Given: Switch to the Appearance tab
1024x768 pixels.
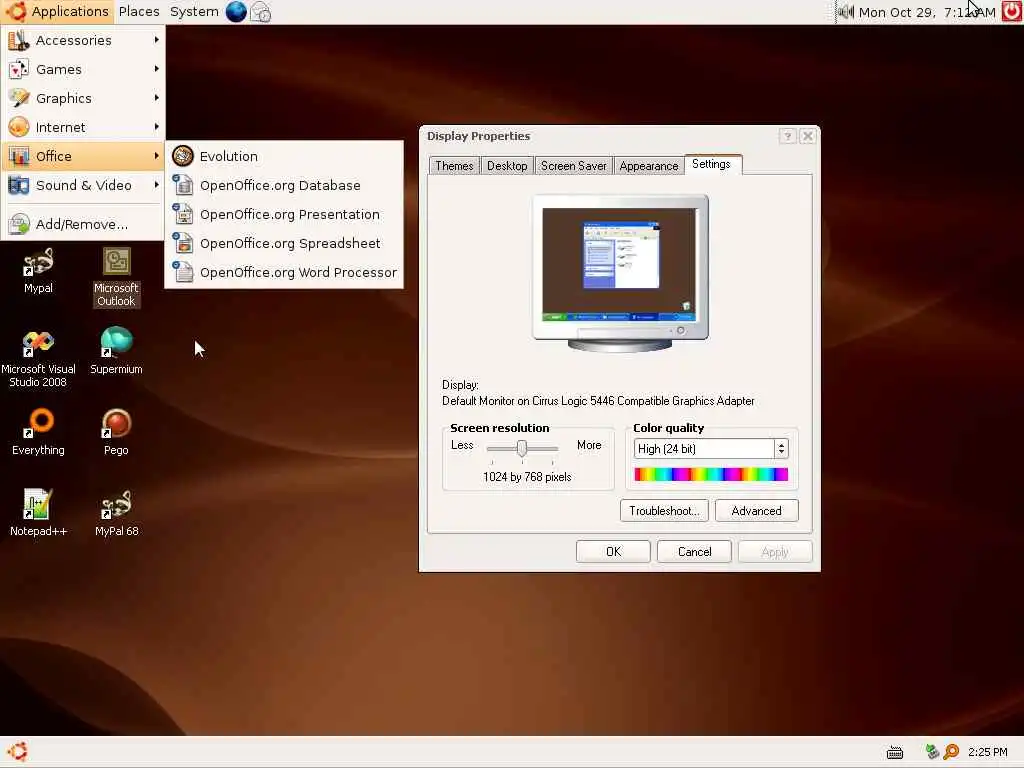Looking at the screenshot, I should pyautogui.click(x=648, y=166).
